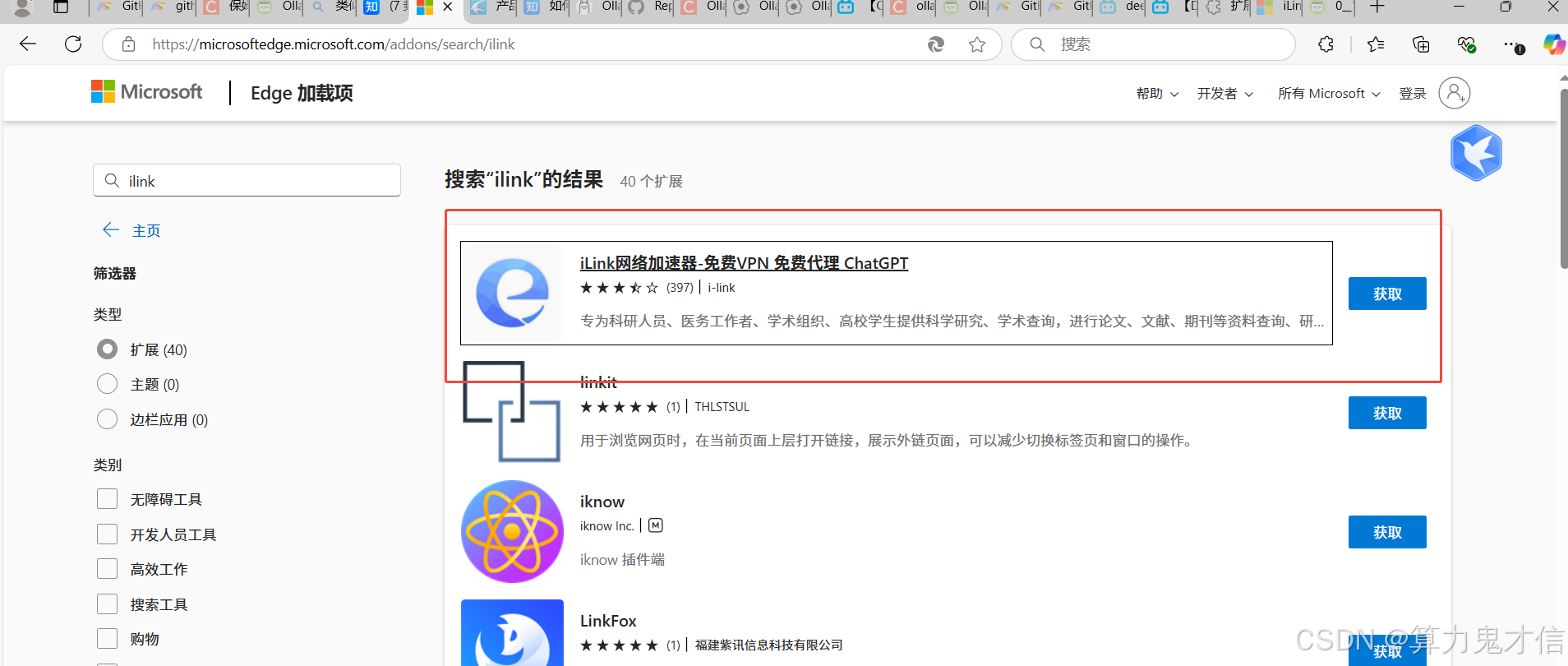View site information via the lock icon
1568x666 pixels.
[128, 44]
